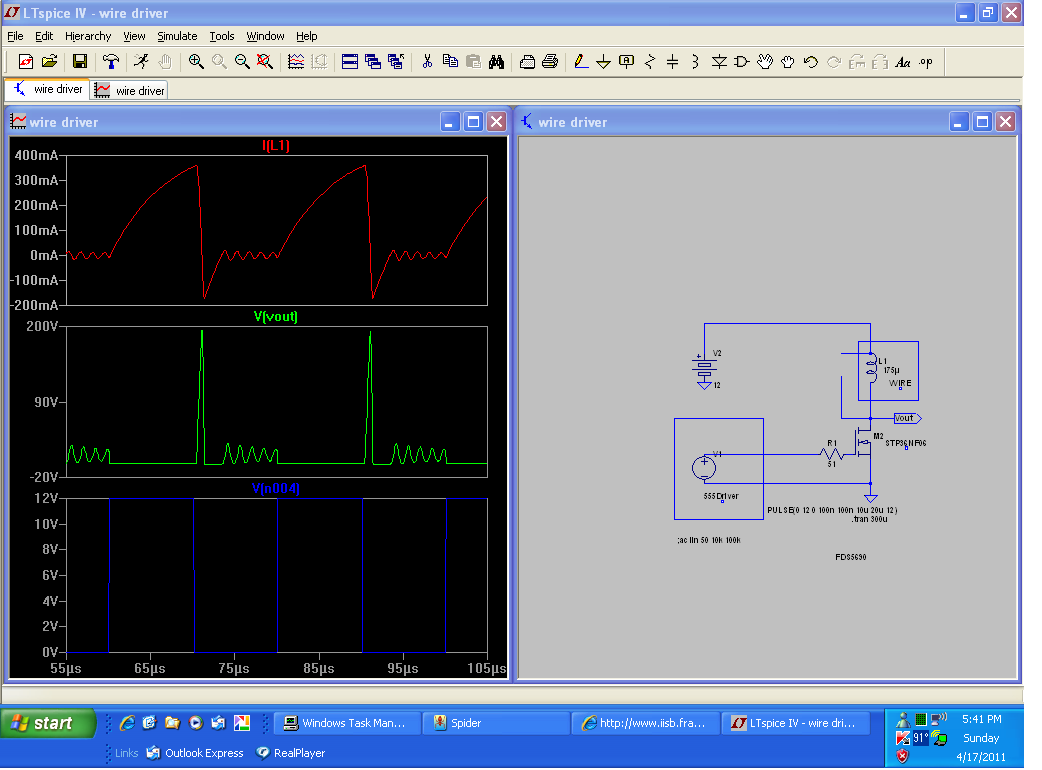
Task: Click the PULSE source parameters text
Action: pyautogui.click(x=832, y=510)
